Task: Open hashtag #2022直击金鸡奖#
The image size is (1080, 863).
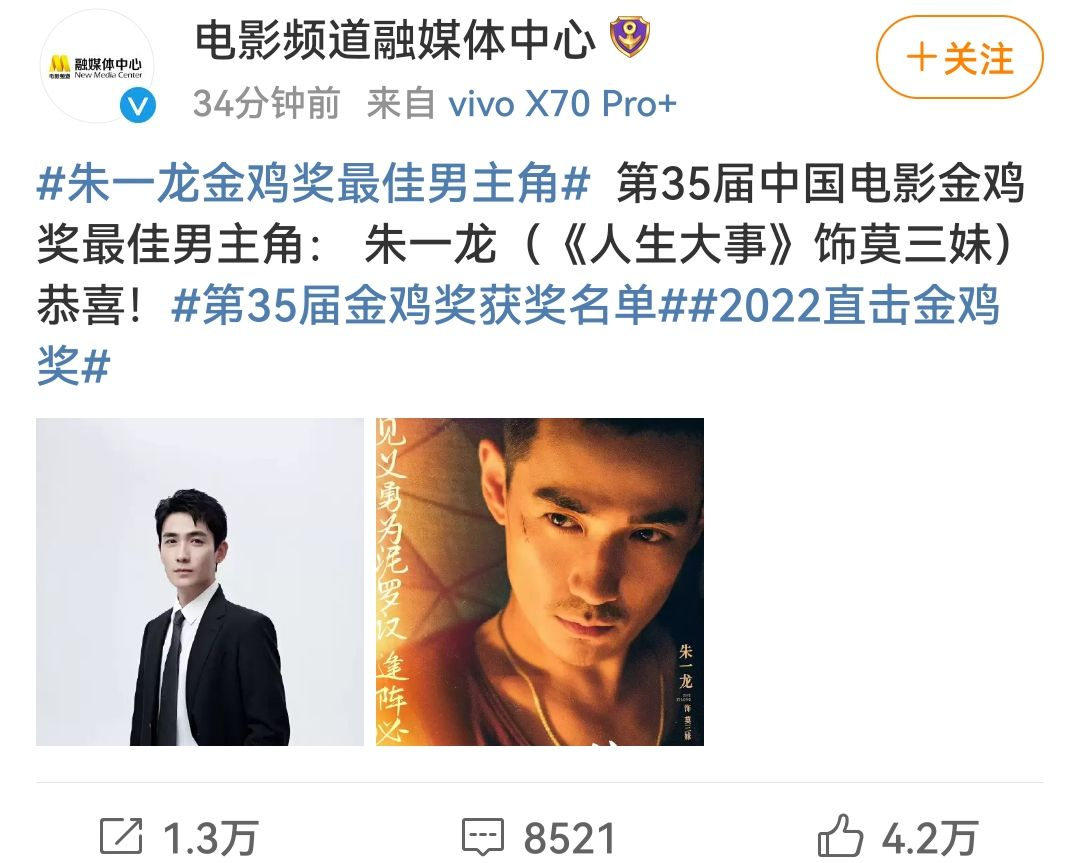Action: tap(518, 335)
